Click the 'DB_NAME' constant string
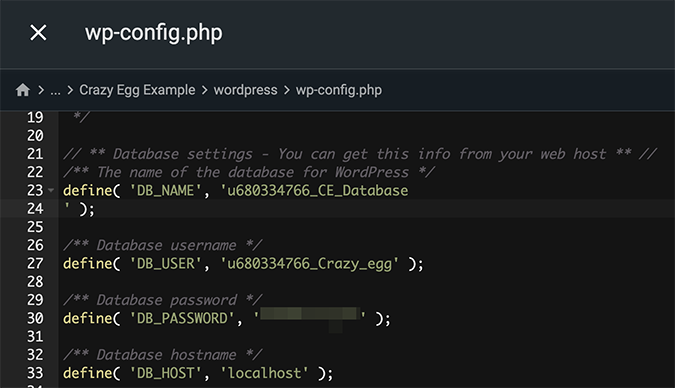Viewport: 675px width, 388px height. 165,190
